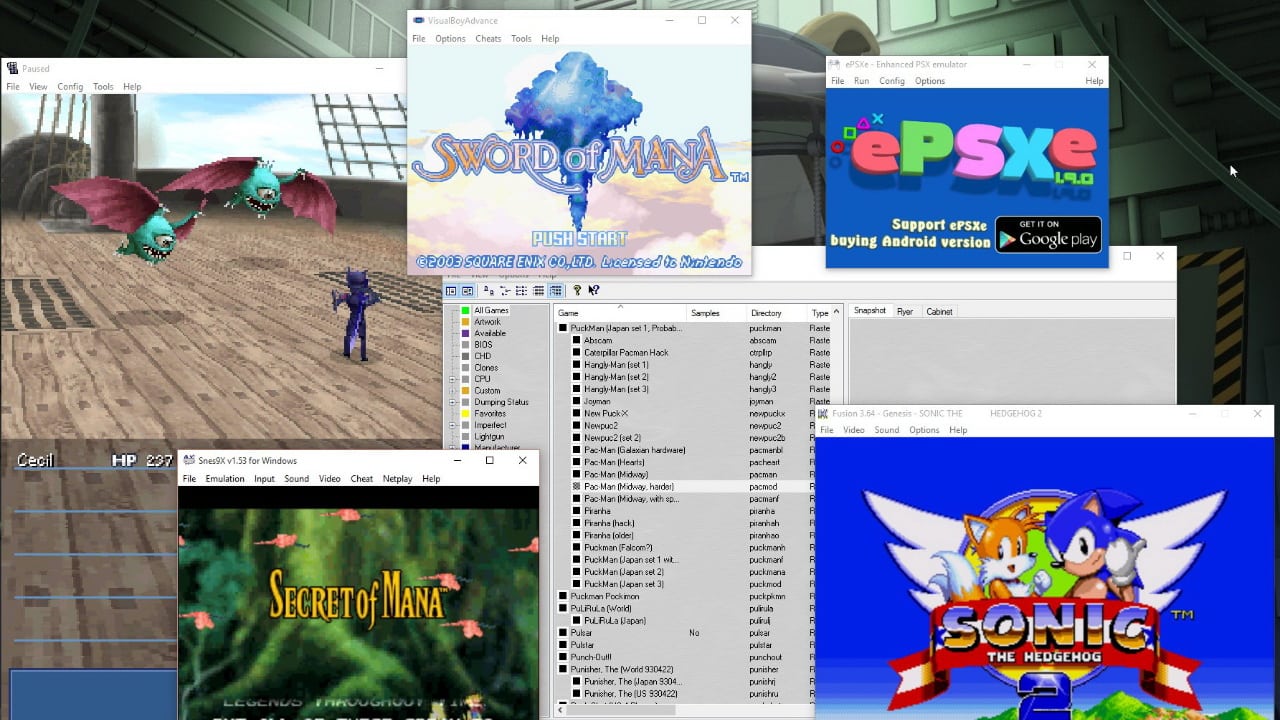
Task: Open Netplay menu in Snes9X
Action: (x=397, y=479)
